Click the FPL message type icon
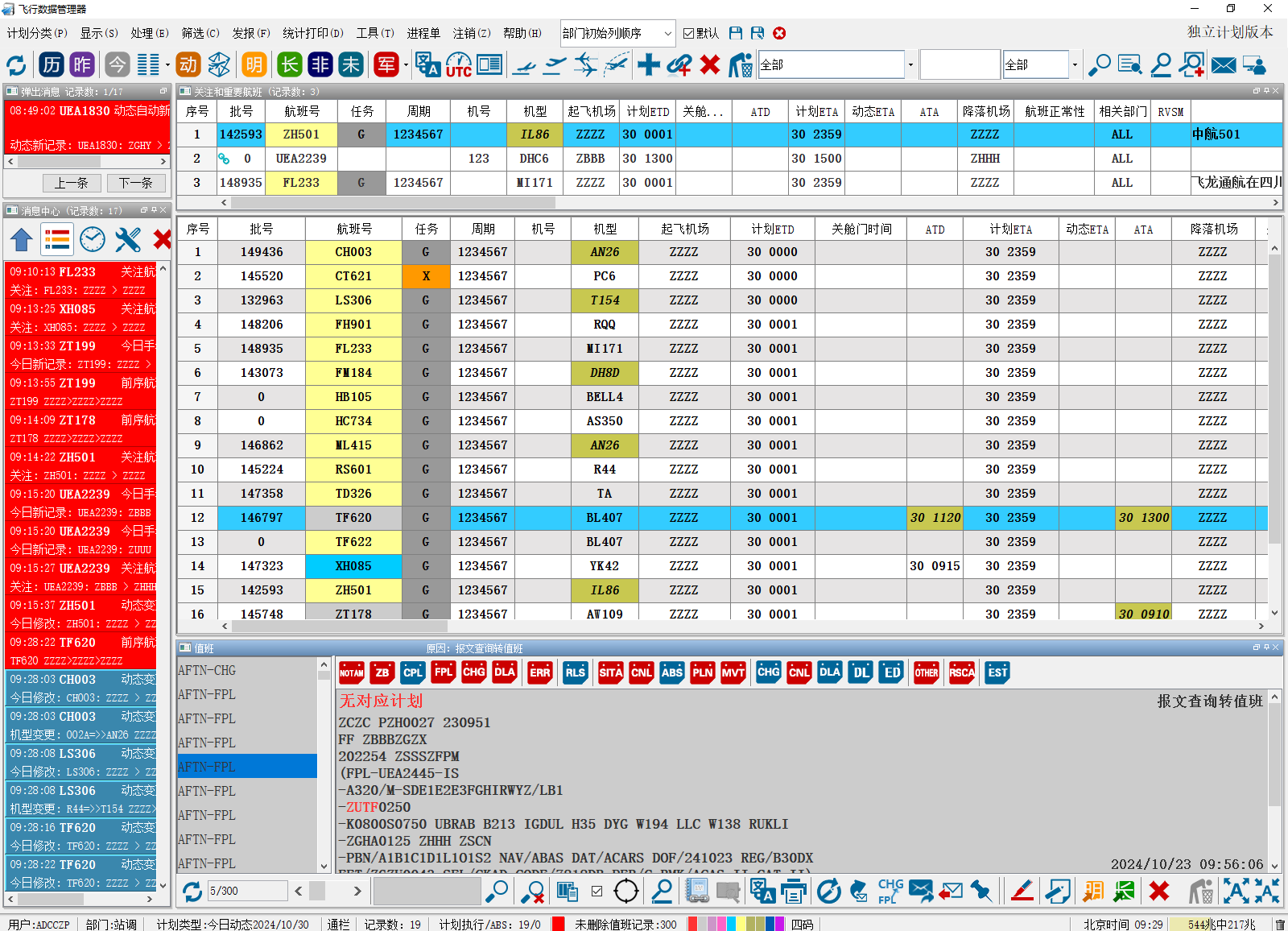1288x931 pixels. click(x=444, y=672)
